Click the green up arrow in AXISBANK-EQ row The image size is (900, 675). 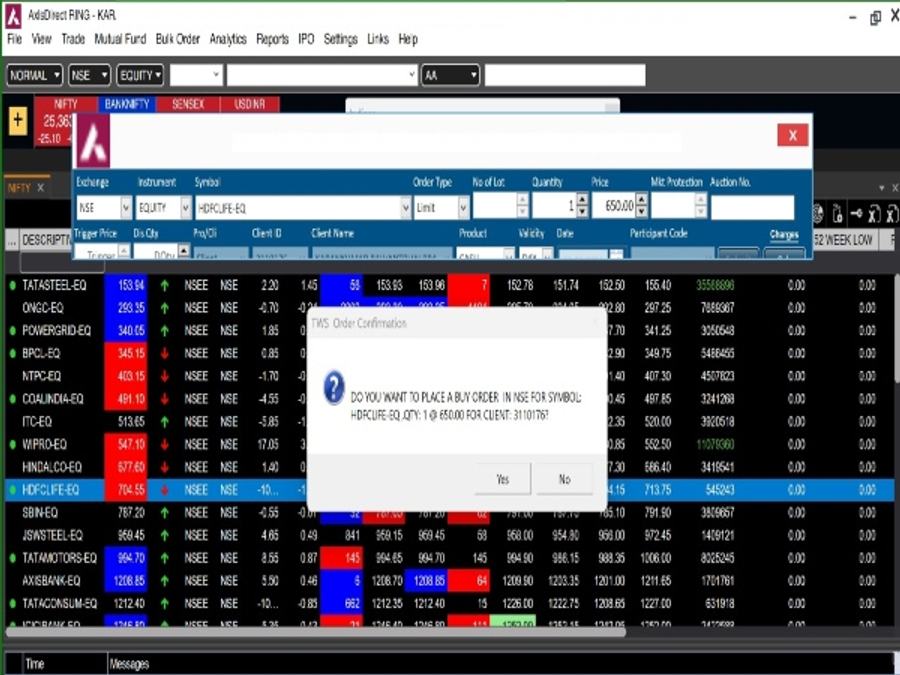point(165,581)
